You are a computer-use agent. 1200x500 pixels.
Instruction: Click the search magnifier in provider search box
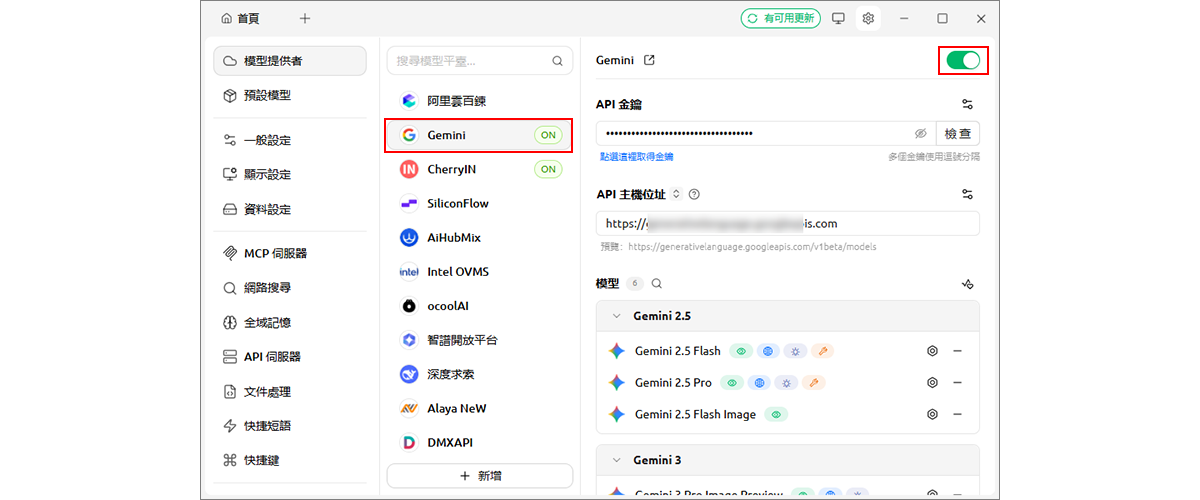tap(558, 61)
